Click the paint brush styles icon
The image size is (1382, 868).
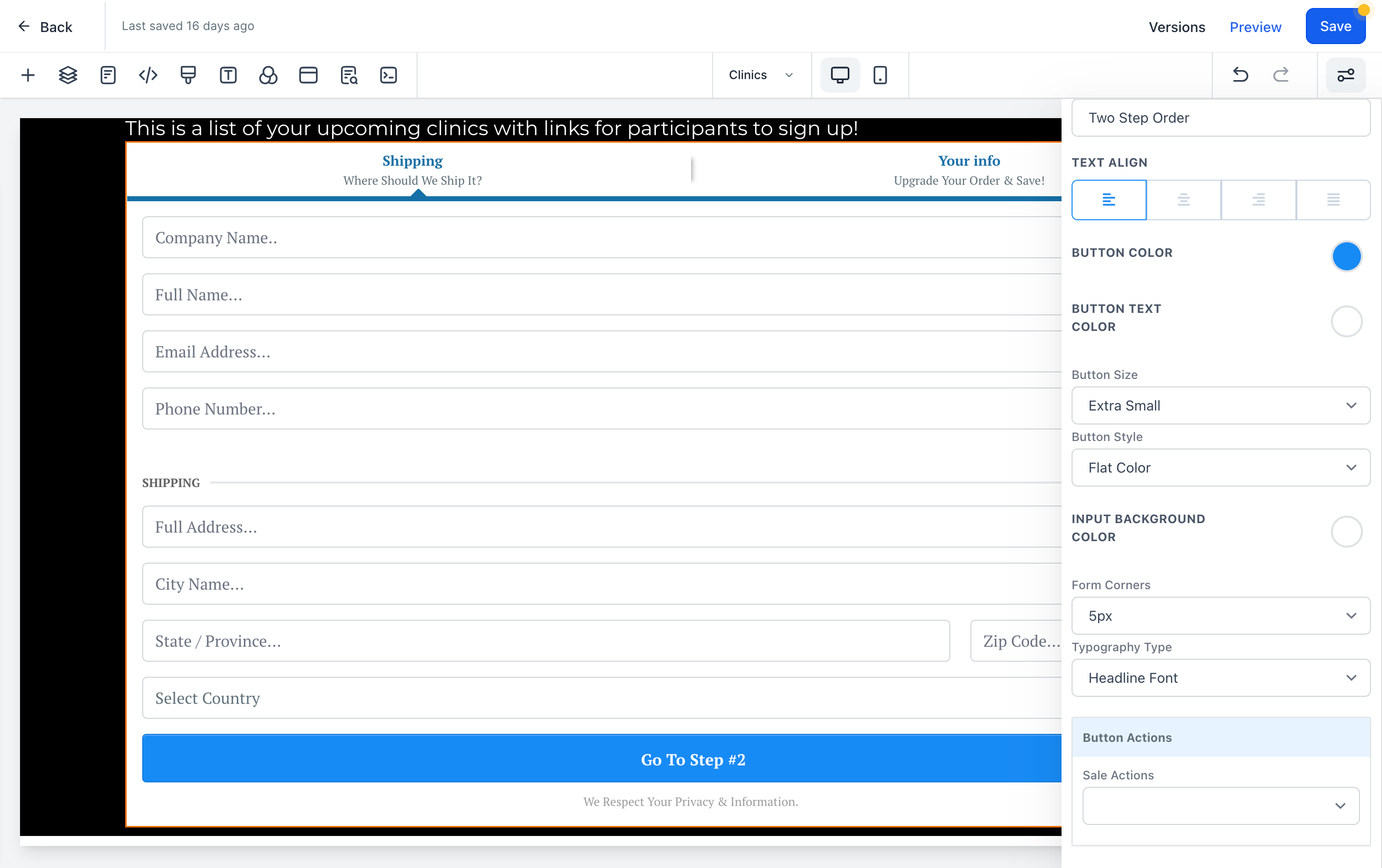pos(188,75)
